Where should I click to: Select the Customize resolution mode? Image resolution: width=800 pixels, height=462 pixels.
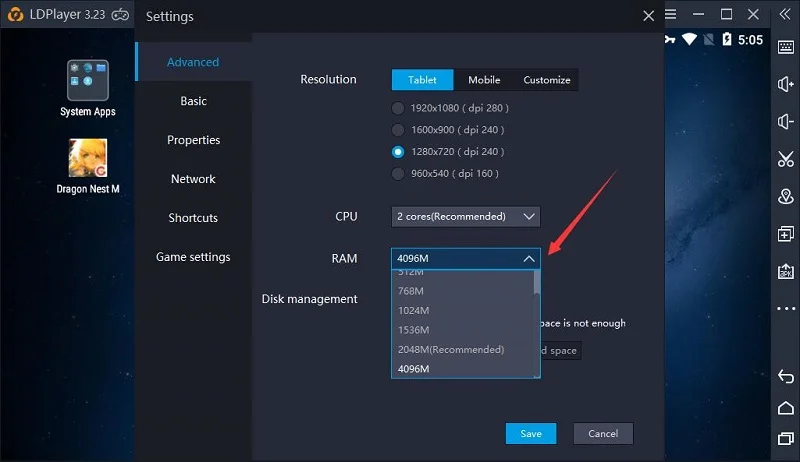pos(547,80)
